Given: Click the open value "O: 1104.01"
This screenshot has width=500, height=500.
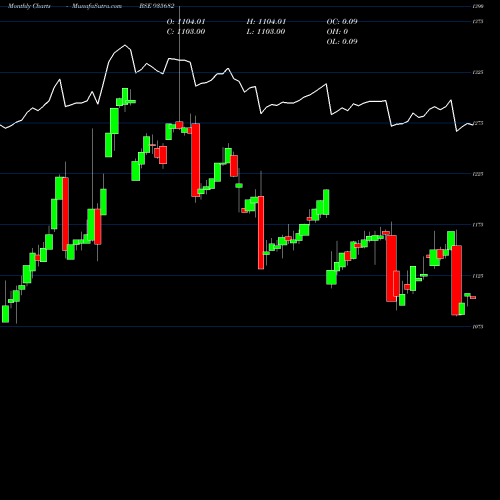Looking at the screenshot, I should (x=186, y=22).
